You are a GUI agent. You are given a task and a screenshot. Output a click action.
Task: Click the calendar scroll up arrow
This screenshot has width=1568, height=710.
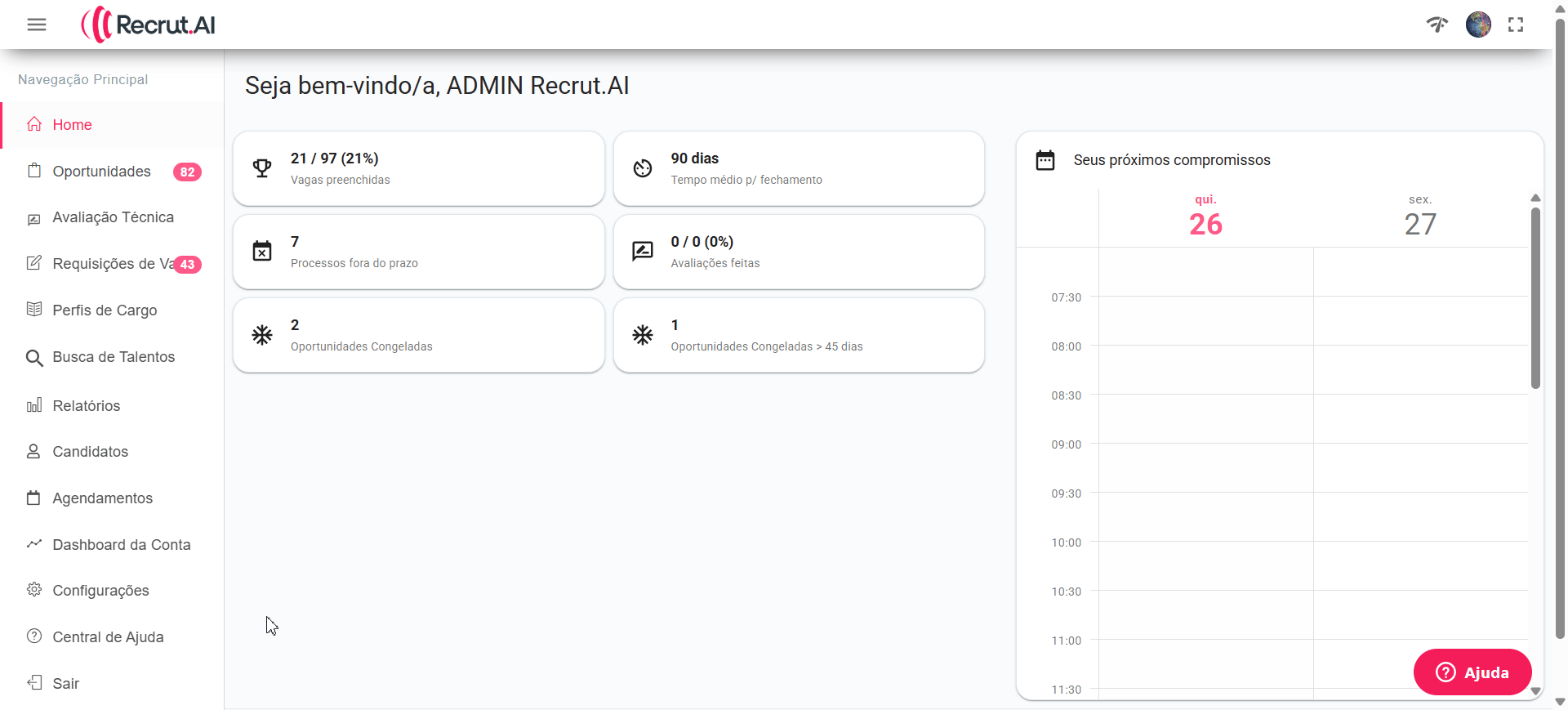pyautogui.click(x=1535, y=198)
